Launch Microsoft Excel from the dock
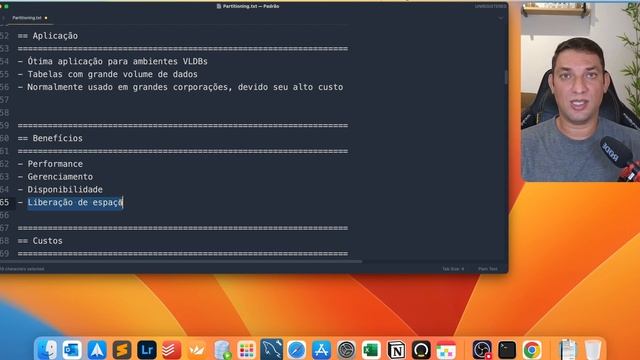Viewport: 640px width, 360px height. coord(371,350)
